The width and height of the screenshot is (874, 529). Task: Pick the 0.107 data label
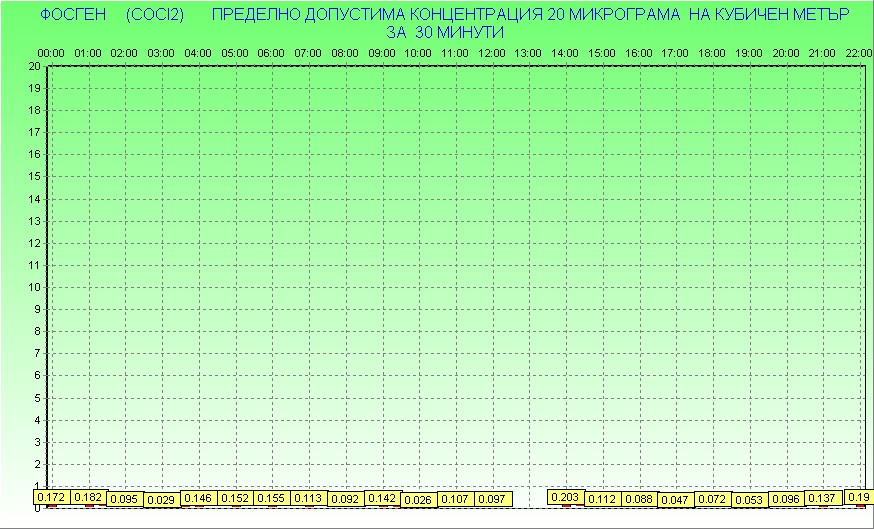click(x=455, y=499)
